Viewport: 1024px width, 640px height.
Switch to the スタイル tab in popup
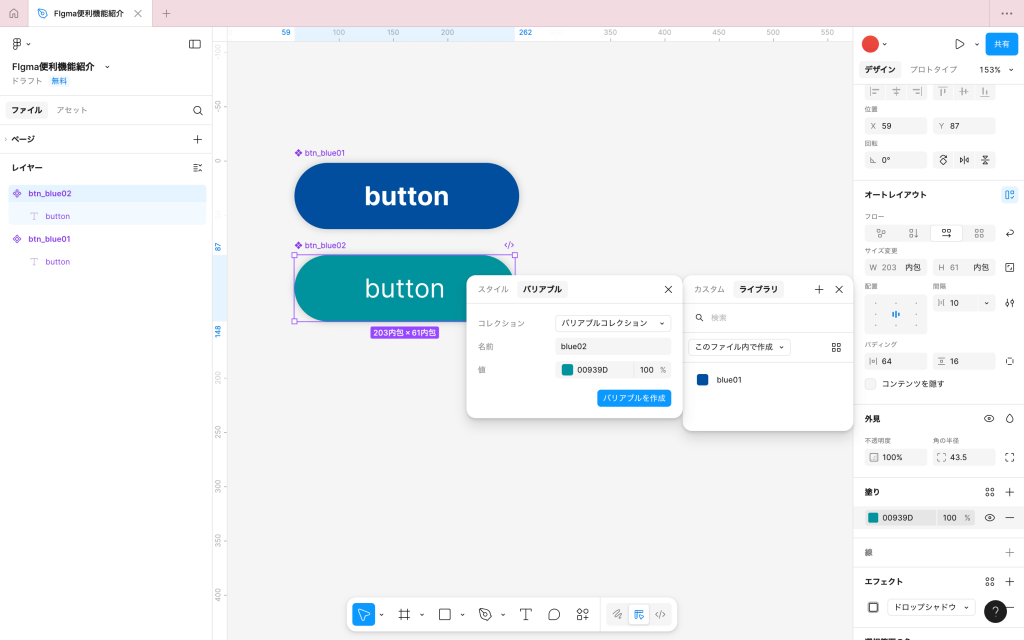[x=493, y=289]
